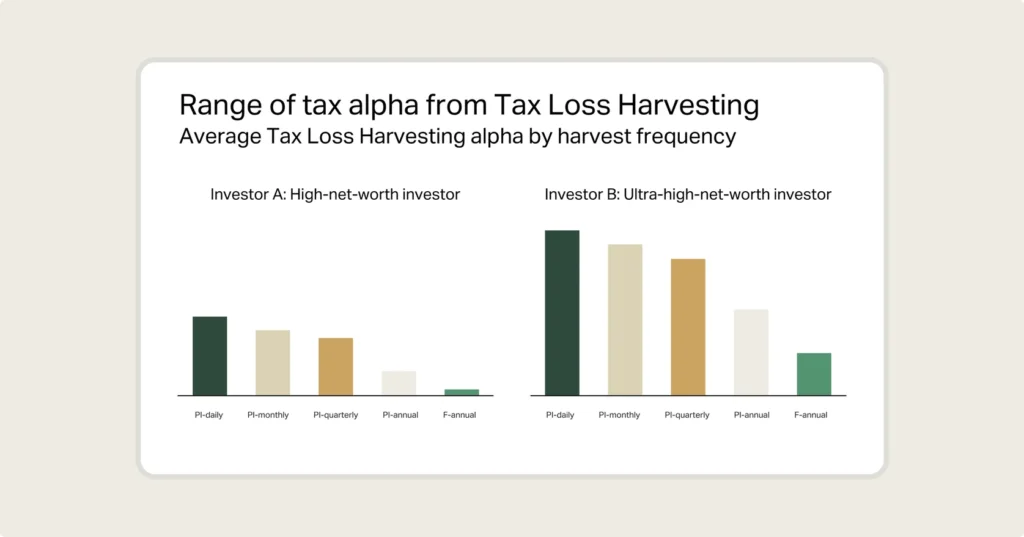1024x537 pixels.
Task: Click Investor A's dark green PI-daily bar
Action: pyautogui.click(x=210, y=356)
